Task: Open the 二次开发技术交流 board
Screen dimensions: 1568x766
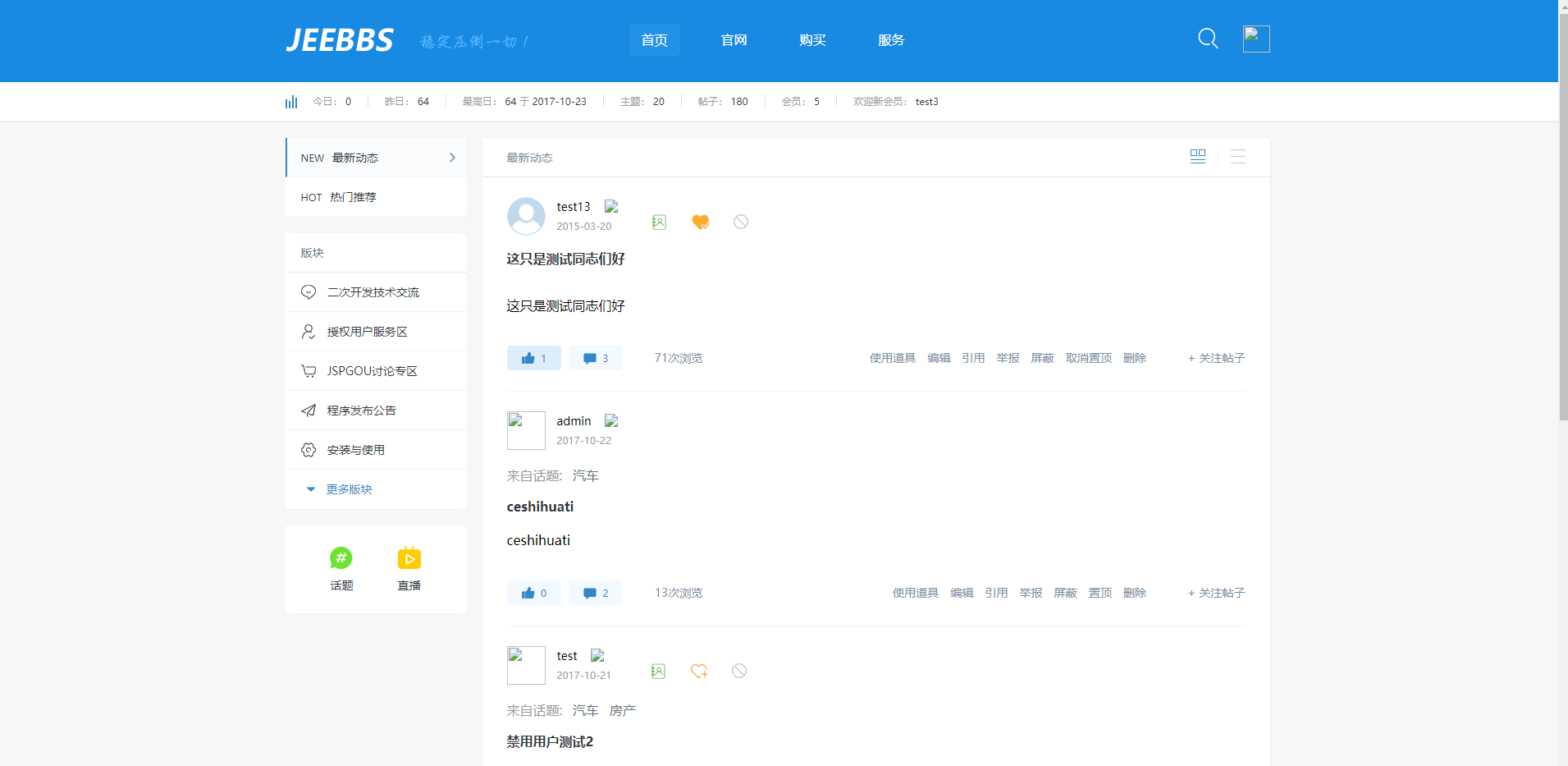Action: [x=373, y=292]
